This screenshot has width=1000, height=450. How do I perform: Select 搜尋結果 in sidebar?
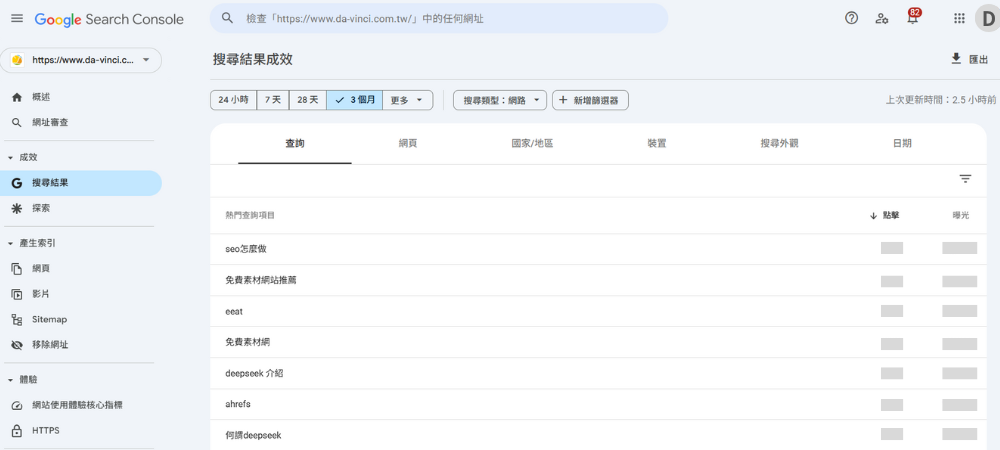[x=81, y=183]
